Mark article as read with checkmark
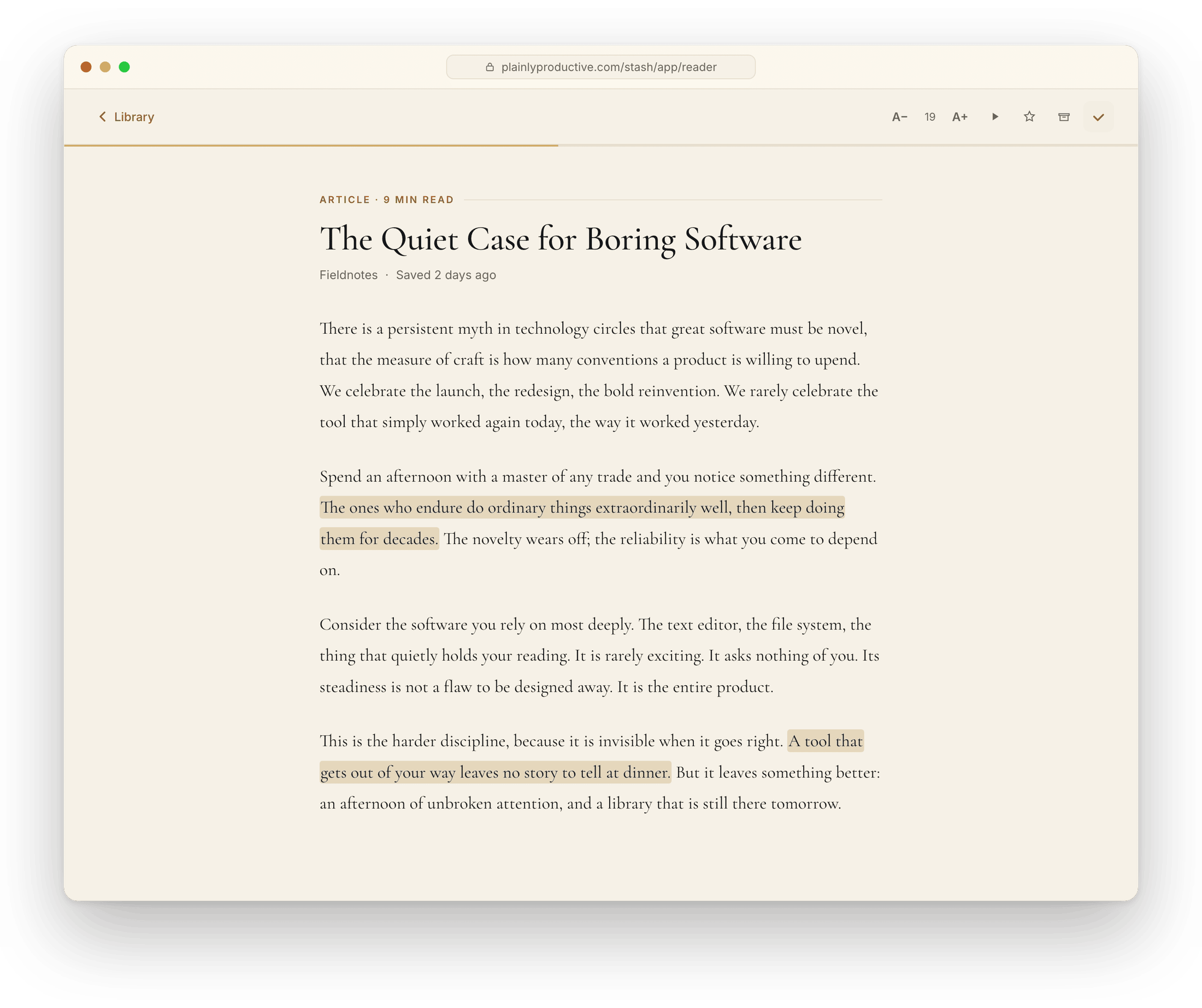This screenshot has width=1202, height=1008. (1098, 117)
